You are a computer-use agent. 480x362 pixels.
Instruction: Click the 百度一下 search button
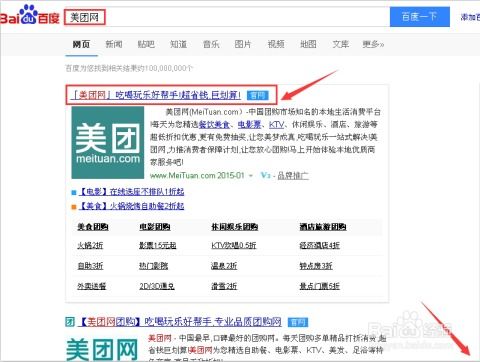[x=420, y=17]
